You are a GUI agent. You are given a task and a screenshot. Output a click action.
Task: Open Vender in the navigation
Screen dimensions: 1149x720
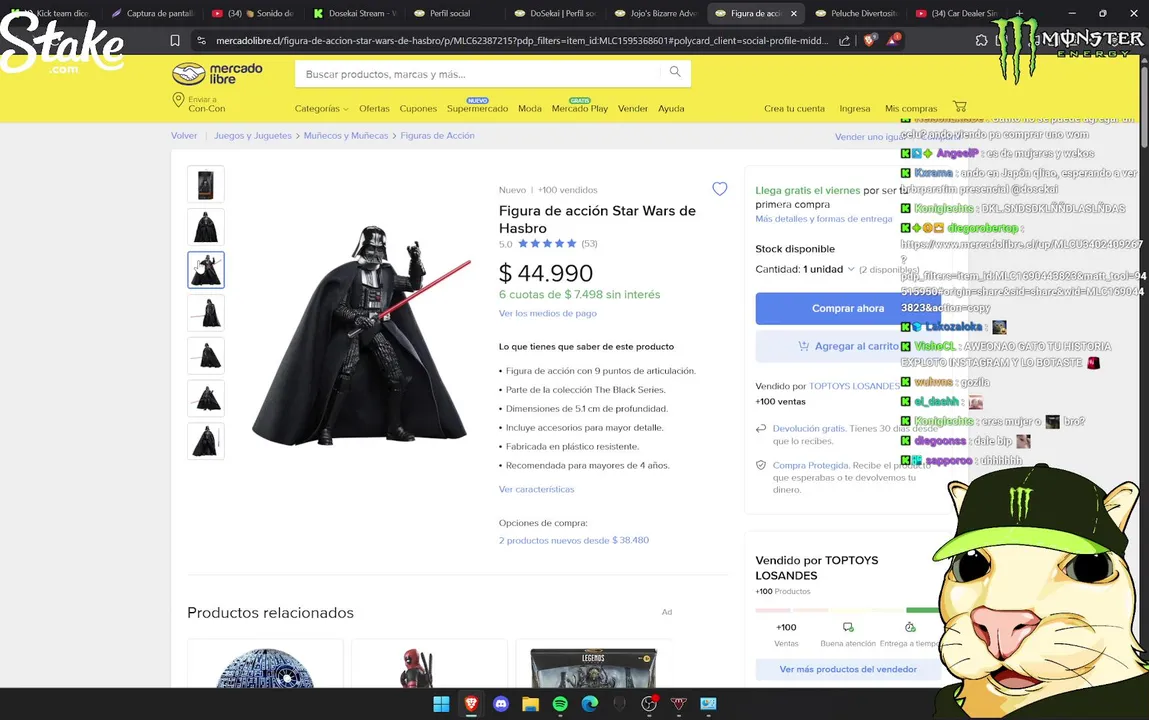[x=632, y=108]
